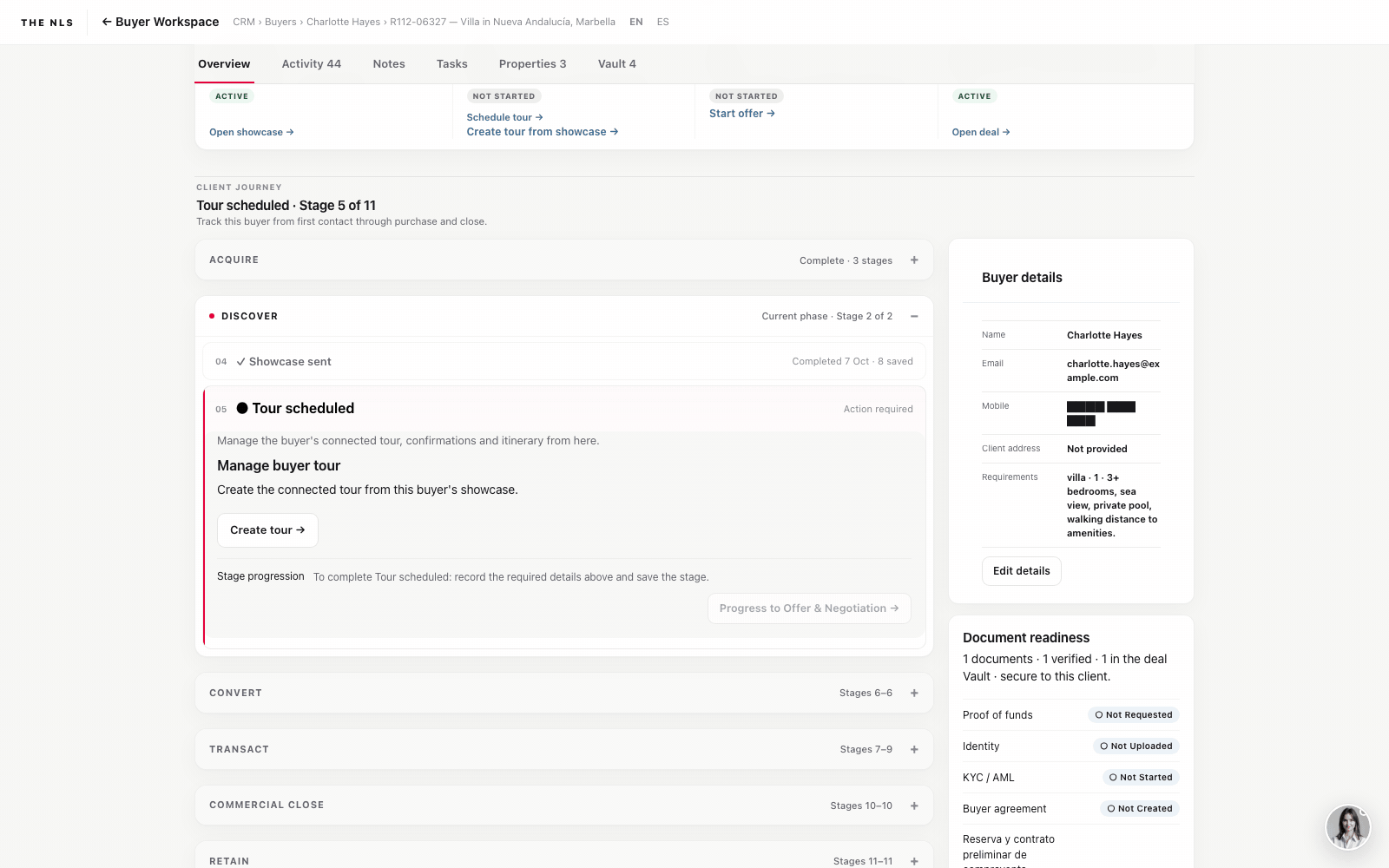Click the Showcase sent checkmark icon
Screen dimensions: 1389x868
[x=240, y=362]
